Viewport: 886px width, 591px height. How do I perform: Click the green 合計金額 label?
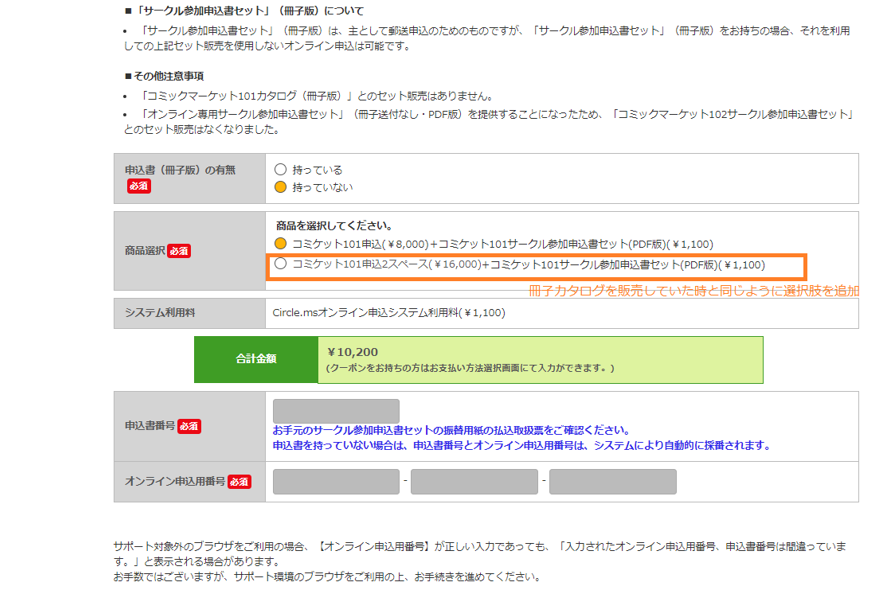256,359
